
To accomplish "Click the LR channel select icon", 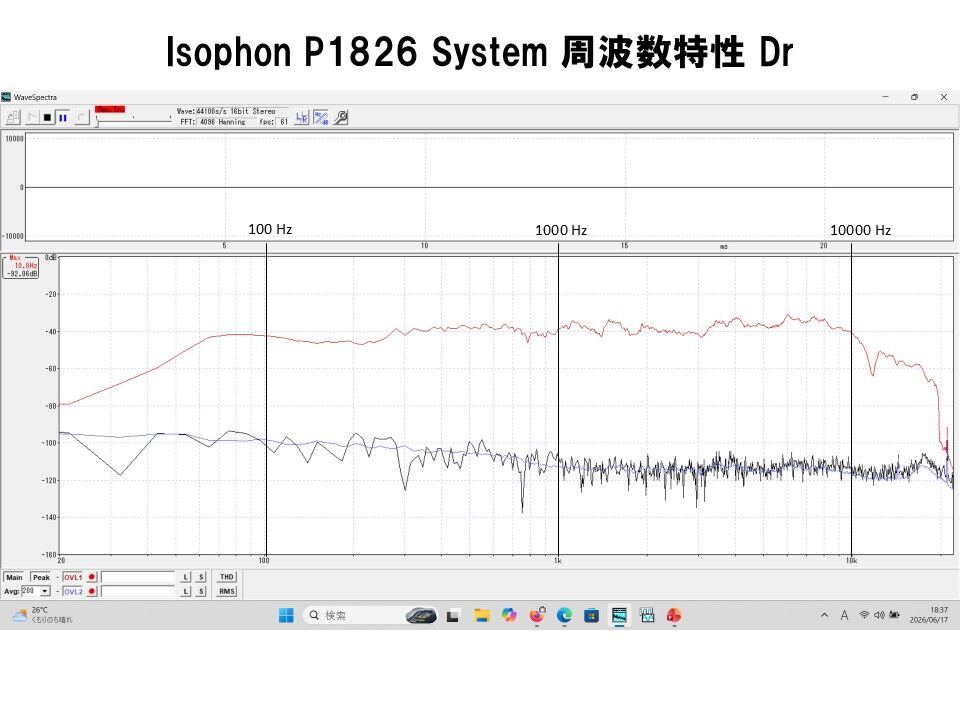I will click(302, 117).
